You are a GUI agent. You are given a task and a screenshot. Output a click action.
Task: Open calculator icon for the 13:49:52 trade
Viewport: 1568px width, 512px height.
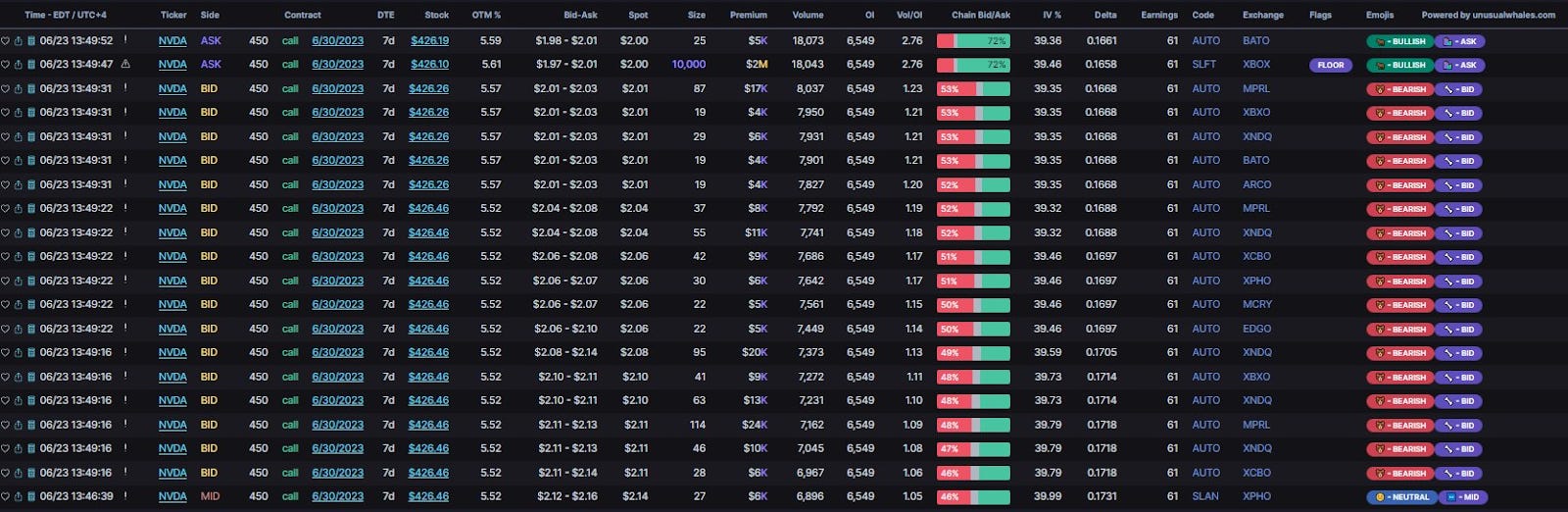pos(30,41)
